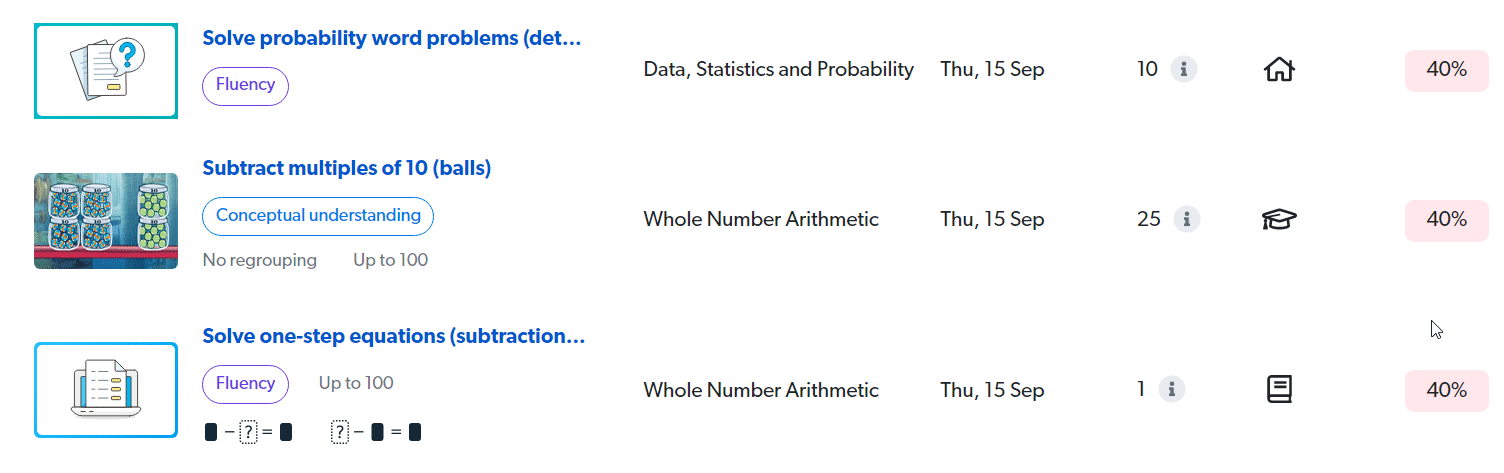Click the Fluency tag under one-step equations
1504x473 pixels.
[245, 384]
